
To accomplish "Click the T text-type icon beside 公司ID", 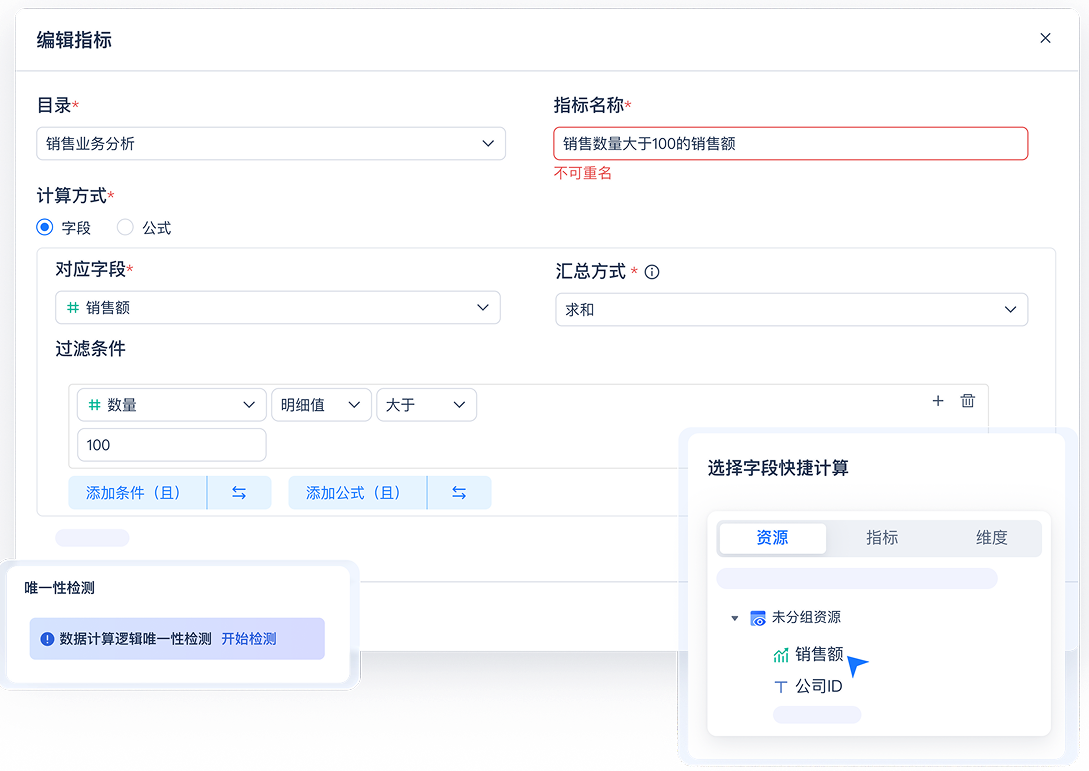I will (x=780, y=686).
